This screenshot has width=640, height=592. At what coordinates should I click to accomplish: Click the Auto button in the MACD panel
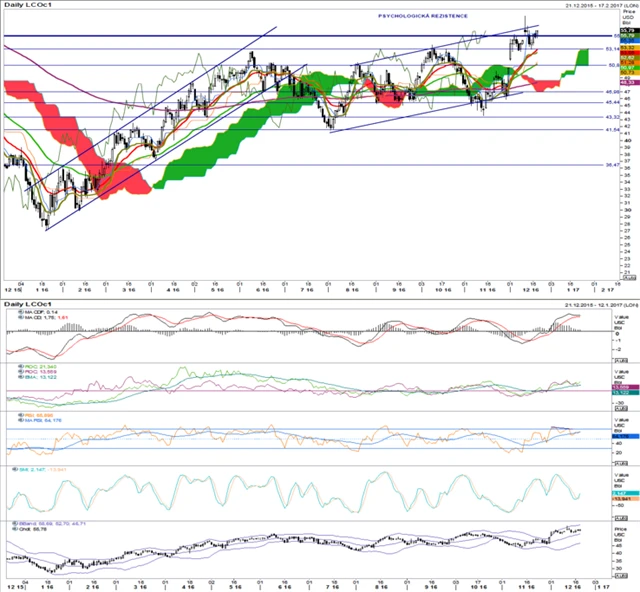tap(620, 361)
